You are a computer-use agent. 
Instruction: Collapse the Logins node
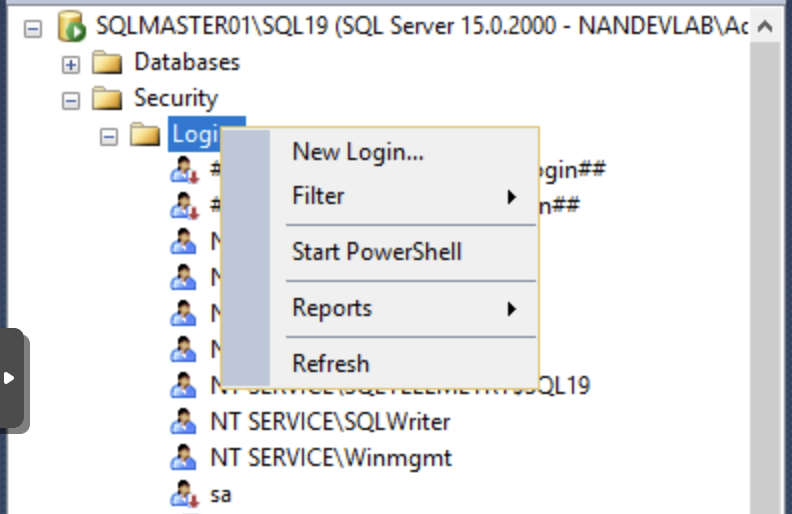tap(109, 136)
